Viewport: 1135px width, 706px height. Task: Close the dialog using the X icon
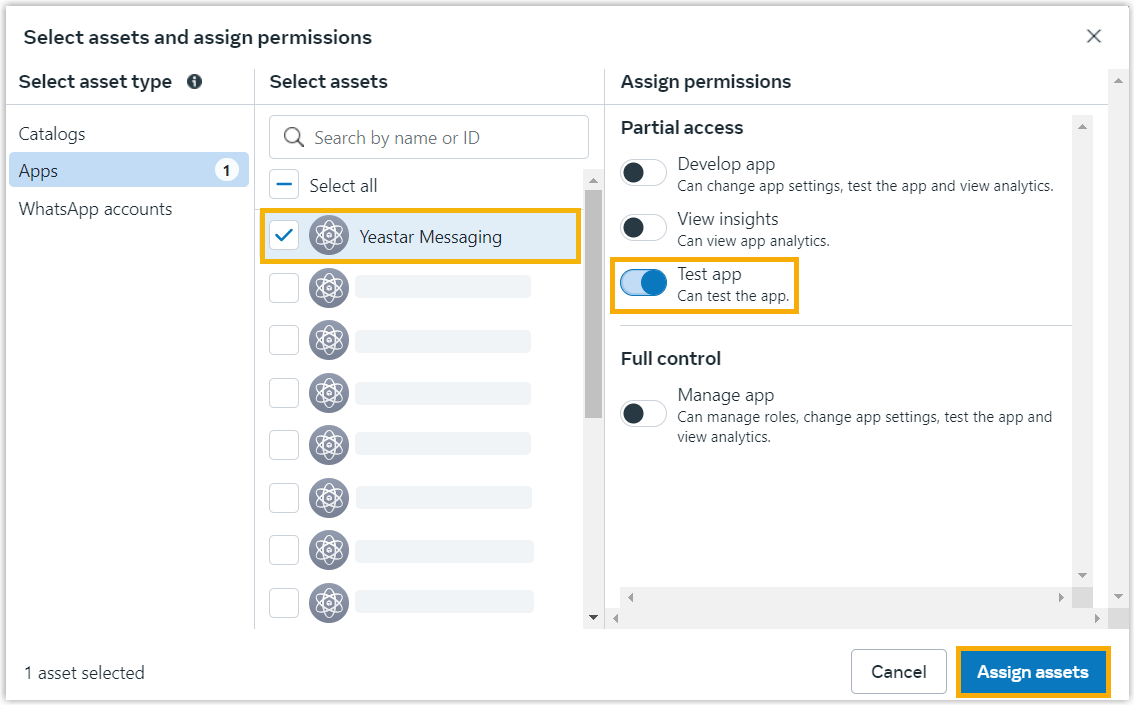tap(1093, 37)
